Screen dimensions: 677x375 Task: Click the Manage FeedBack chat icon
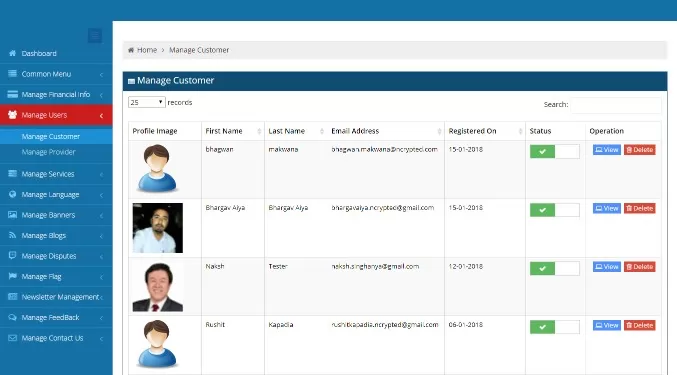click(x=13, y=317)
